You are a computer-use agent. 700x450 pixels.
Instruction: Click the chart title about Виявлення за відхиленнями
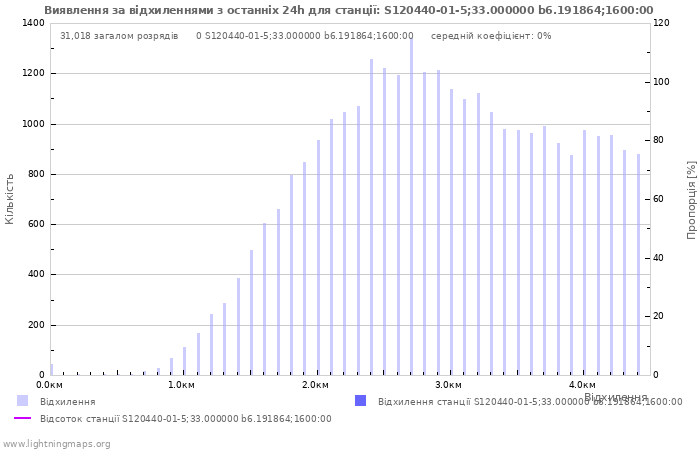pos(348,10)
